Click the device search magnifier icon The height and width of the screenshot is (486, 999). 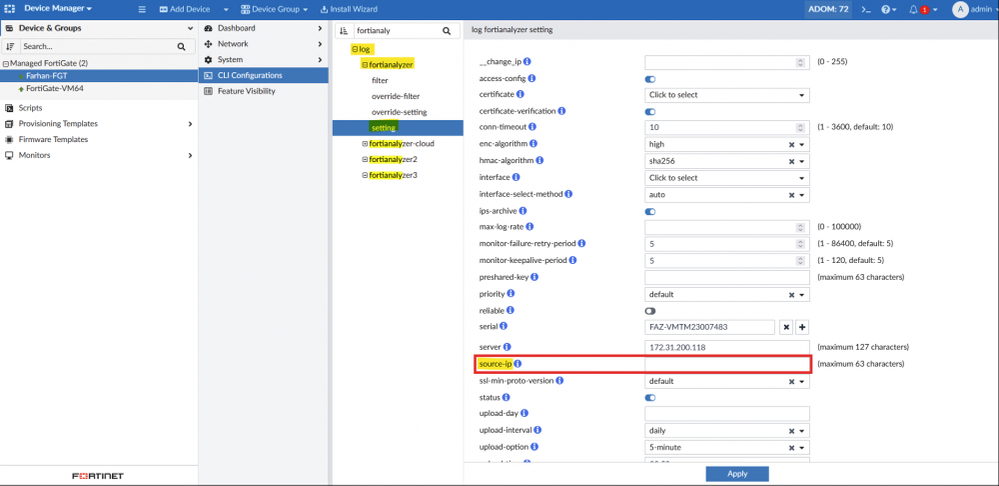[x=181, y=46]
